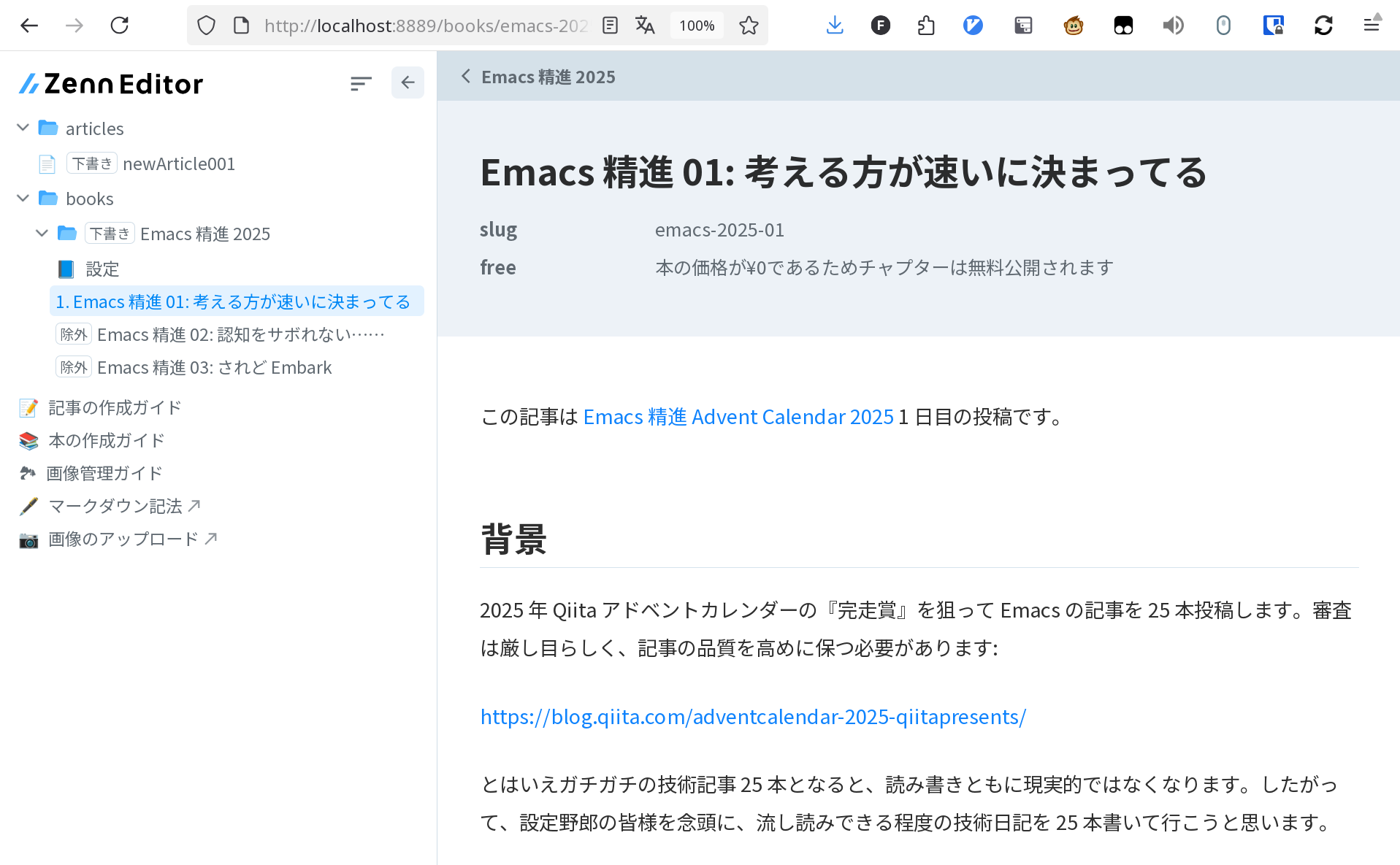Open the blue lock extension icon

click(x=1274, y=26)
